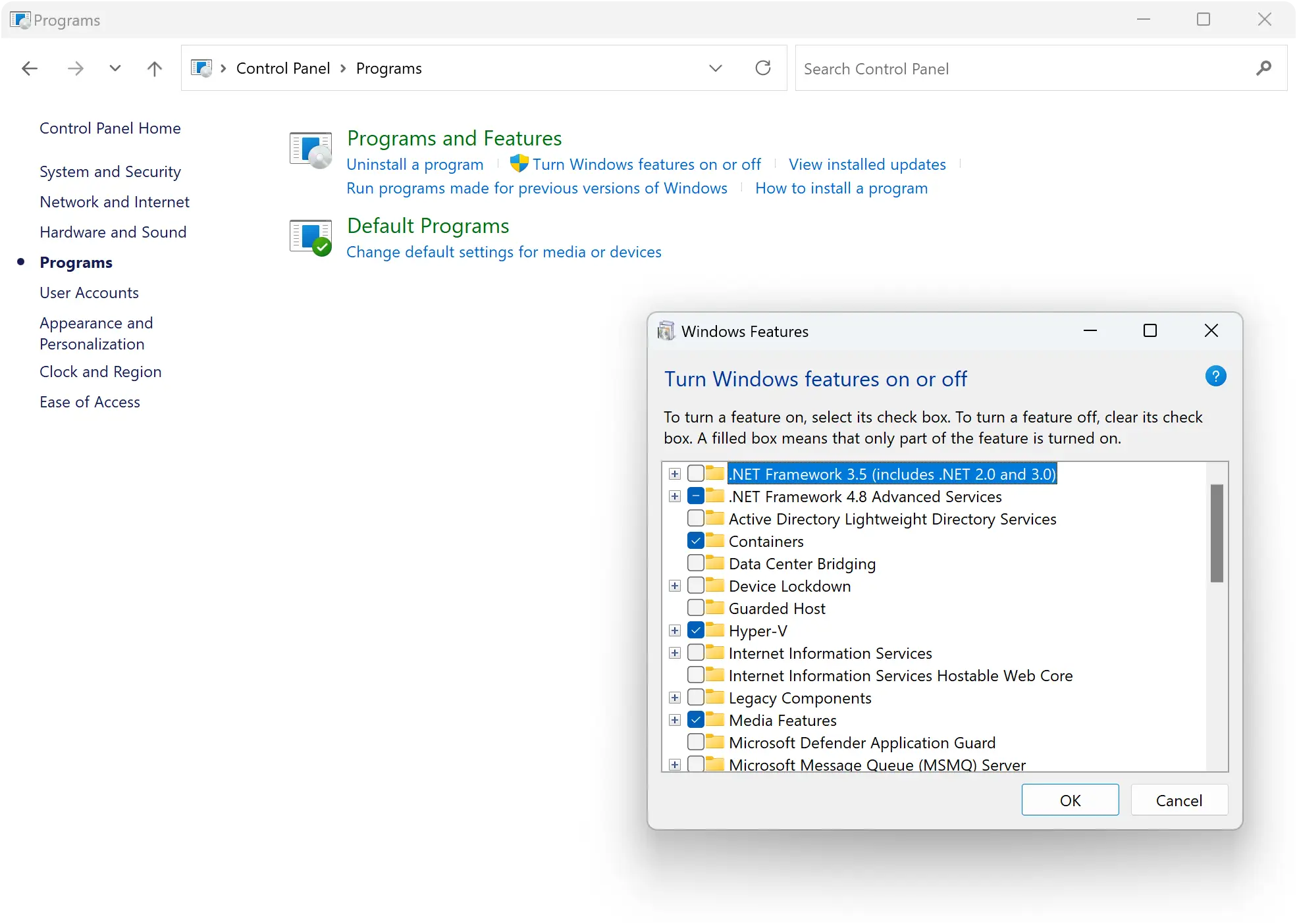The height and width of the screenshot is (924, 1297).
Task: Click the Windows Features title bar icon
Action: [666, 331]
